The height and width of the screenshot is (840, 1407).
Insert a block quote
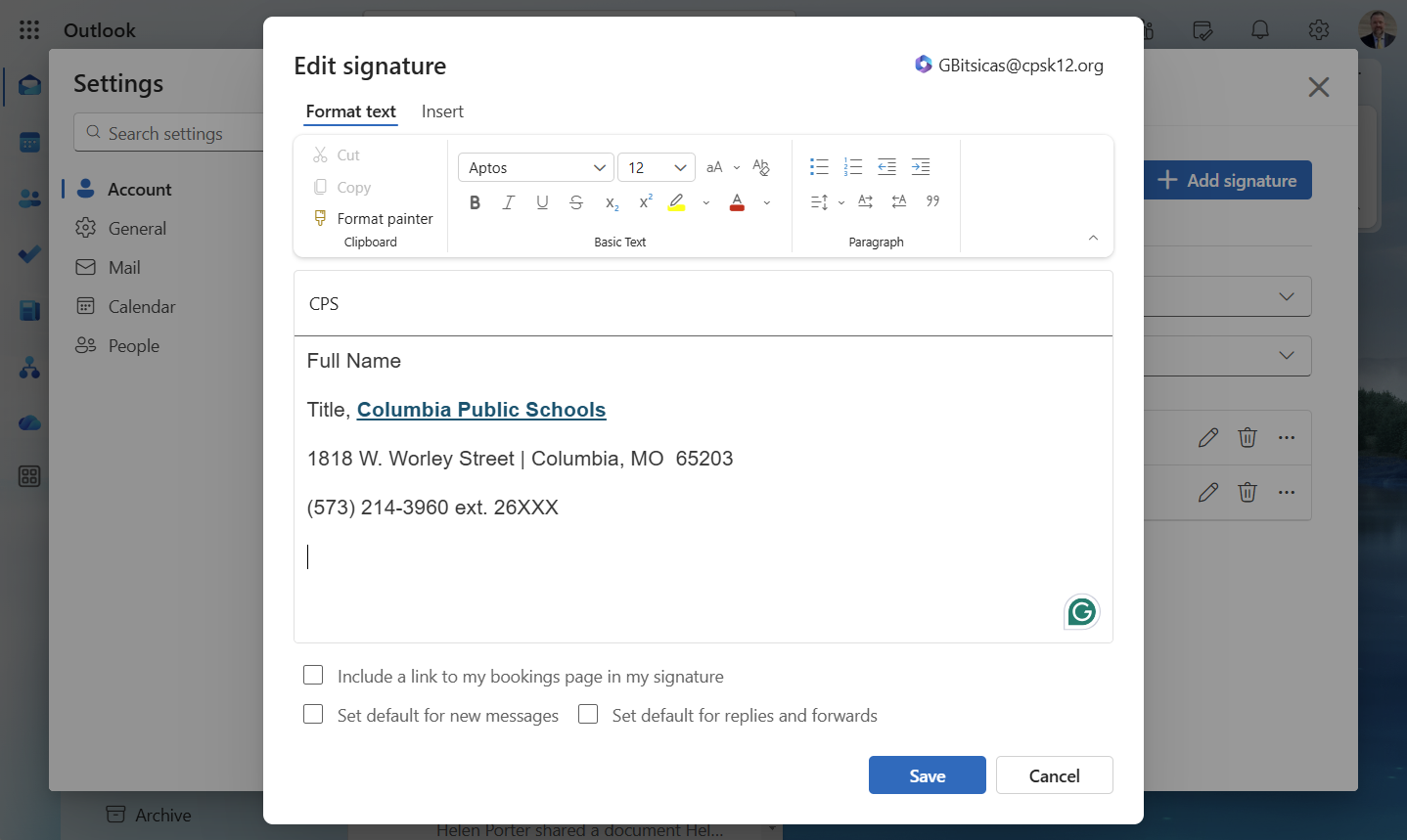[932, 201]
